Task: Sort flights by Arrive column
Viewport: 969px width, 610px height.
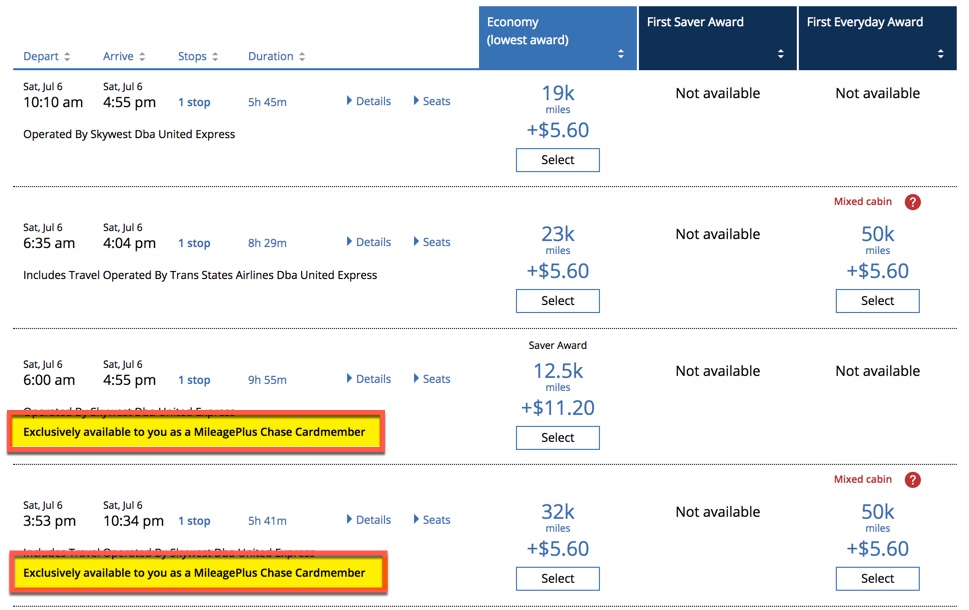Action: [x=124, y=56]
